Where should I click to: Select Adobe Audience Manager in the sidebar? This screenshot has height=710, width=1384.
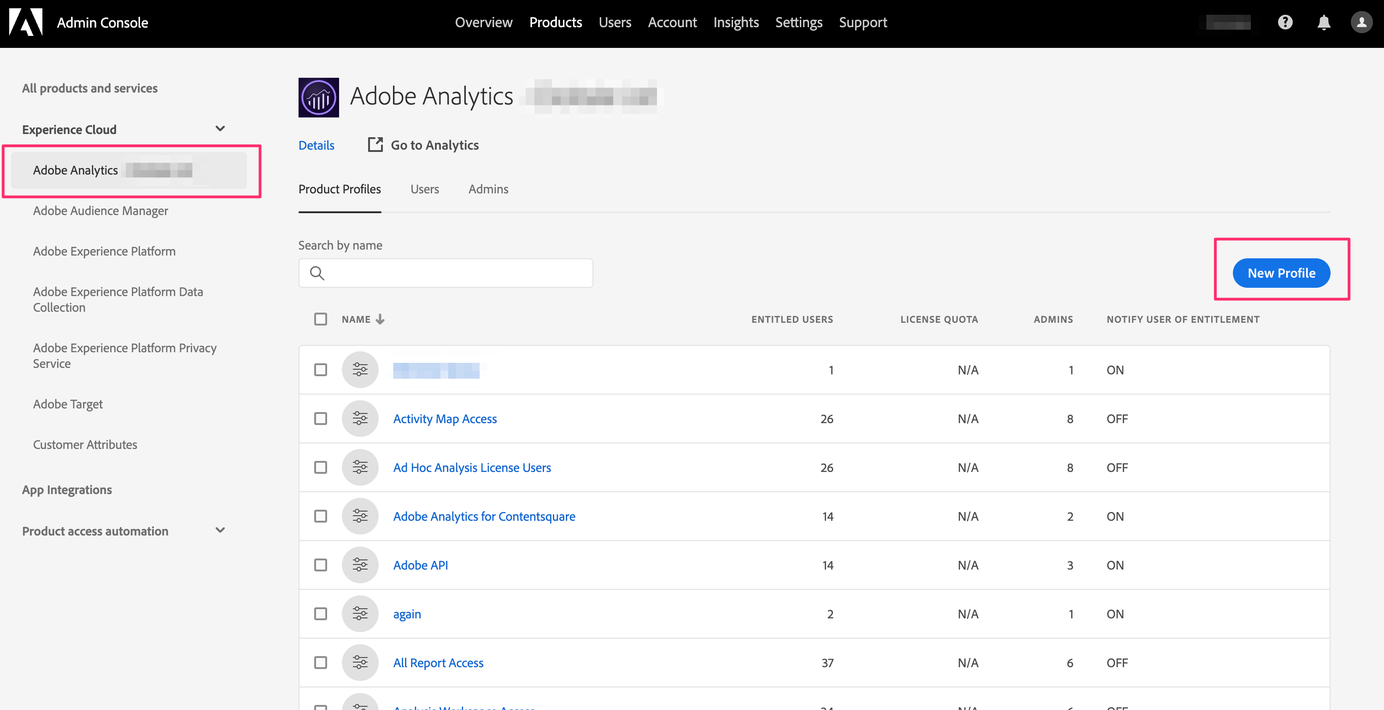[101, 211]
